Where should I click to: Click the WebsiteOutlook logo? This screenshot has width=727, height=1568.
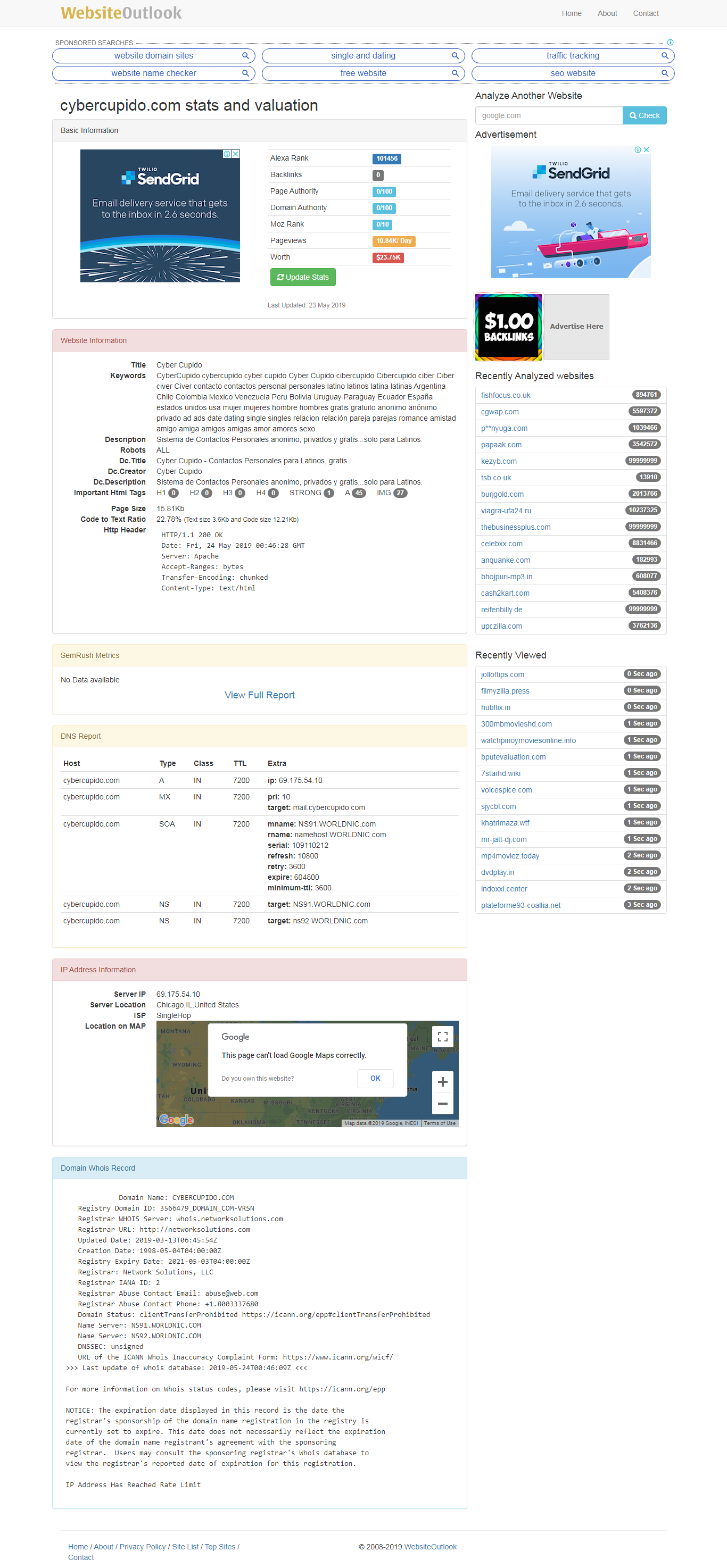point(121,13)
